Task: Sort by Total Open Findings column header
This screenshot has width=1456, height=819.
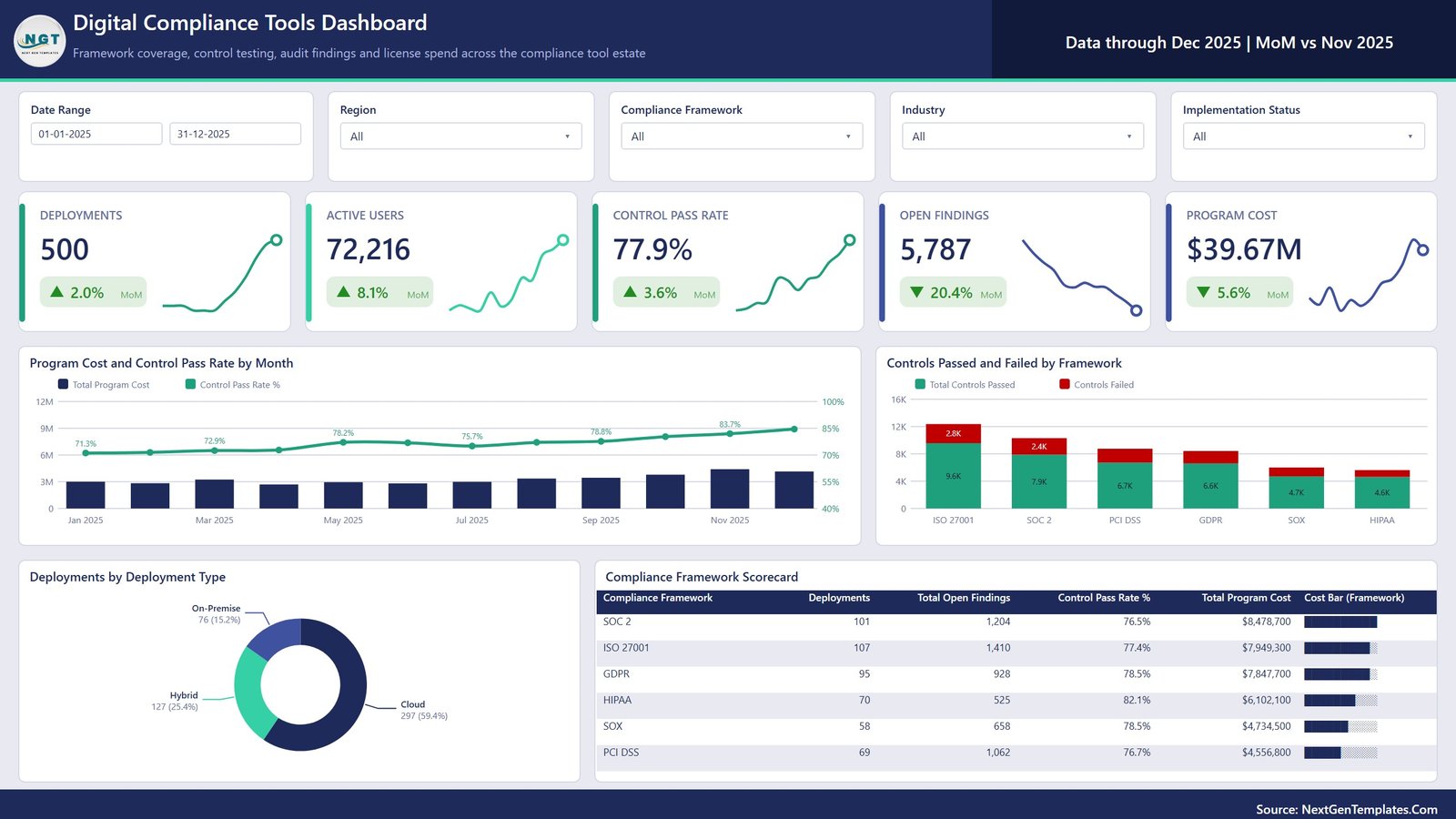Action: point(964,598)
